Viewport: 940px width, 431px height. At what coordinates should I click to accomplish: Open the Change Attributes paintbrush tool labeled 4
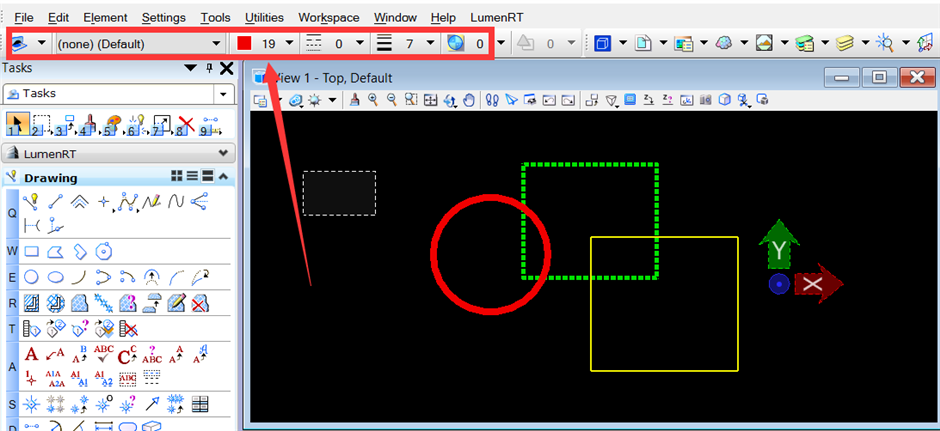87,125
